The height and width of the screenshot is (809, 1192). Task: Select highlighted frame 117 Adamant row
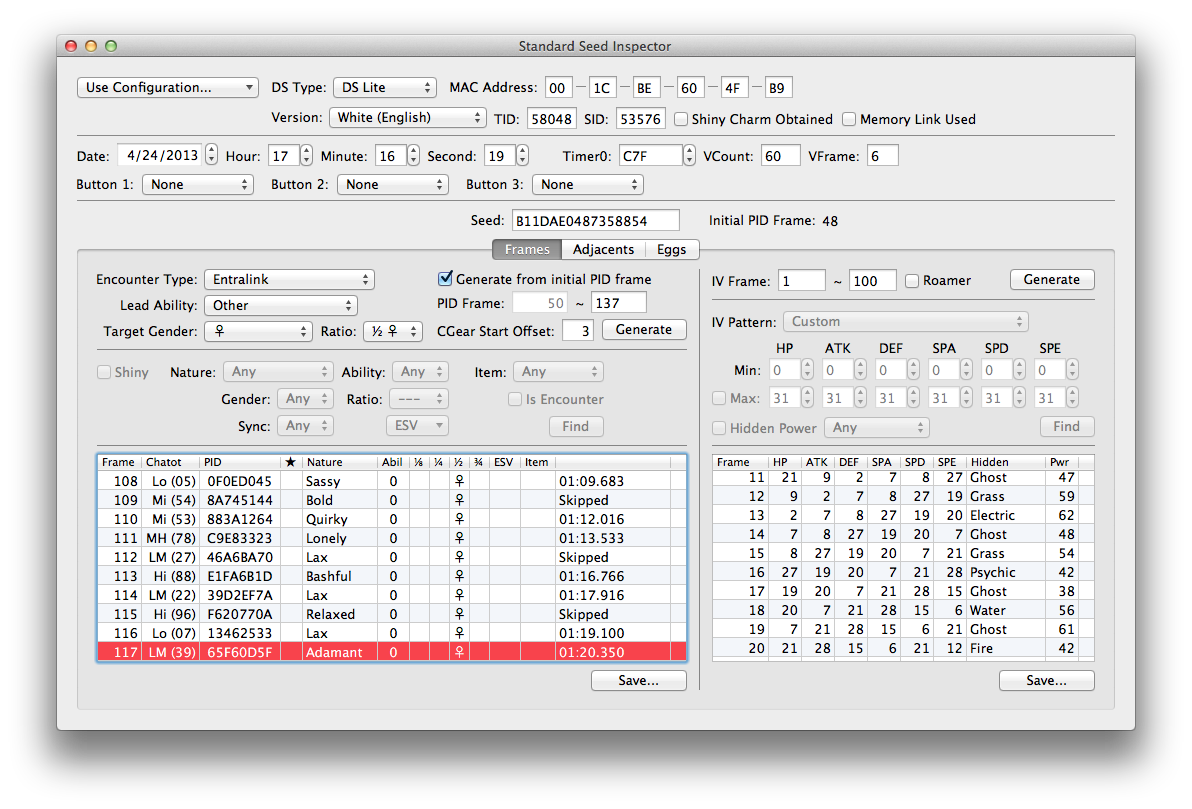pos(392,652)
